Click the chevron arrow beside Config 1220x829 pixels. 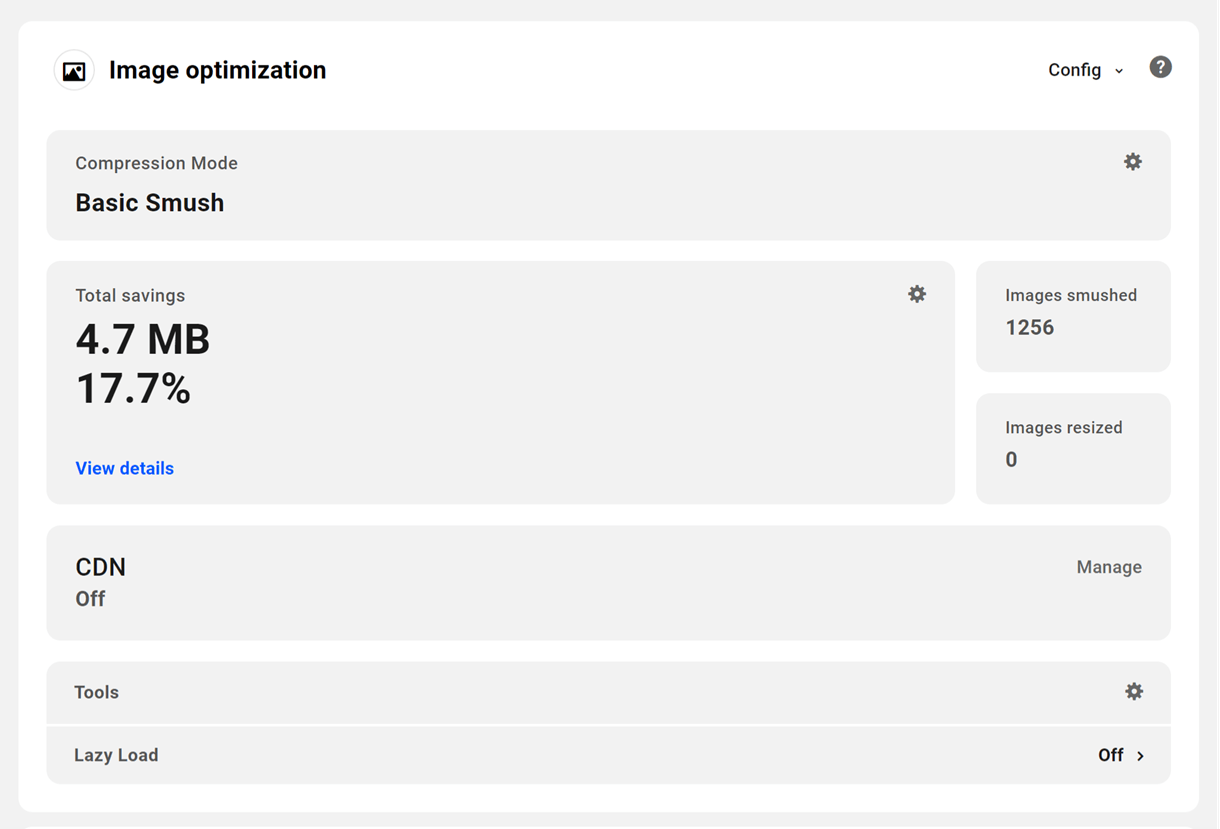click(1119, 71)
